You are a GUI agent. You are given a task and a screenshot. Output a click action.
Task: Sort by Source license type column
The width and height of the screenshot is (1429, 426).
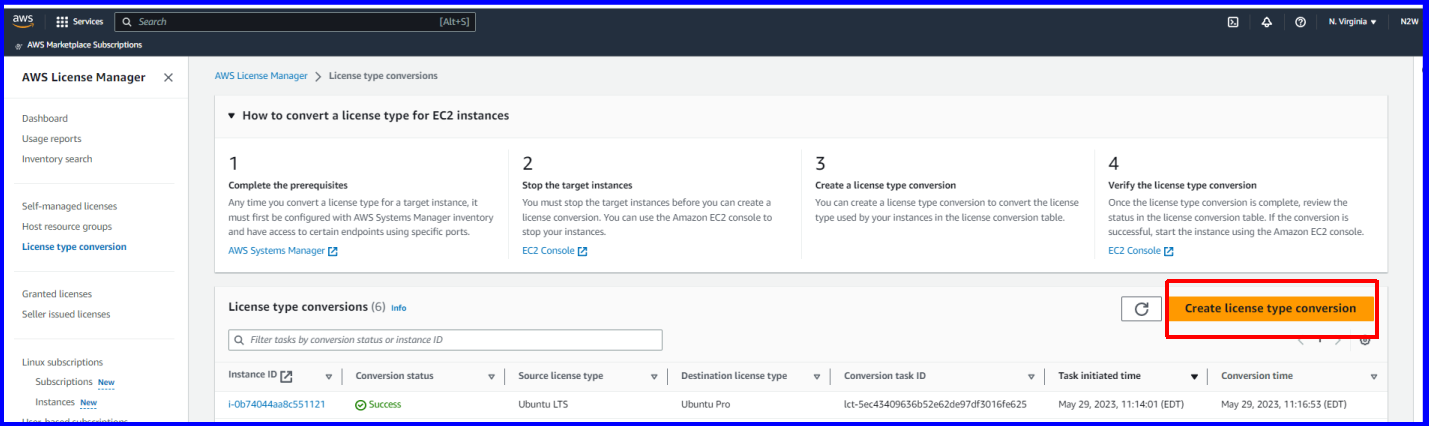pos(654,377)
